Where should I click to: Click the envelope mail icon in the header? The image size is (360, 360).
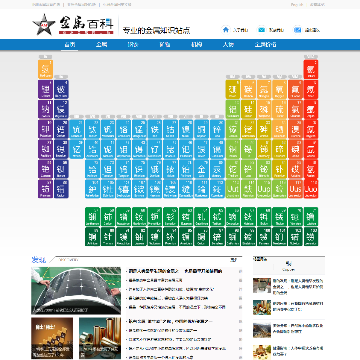tap(262, 30)
